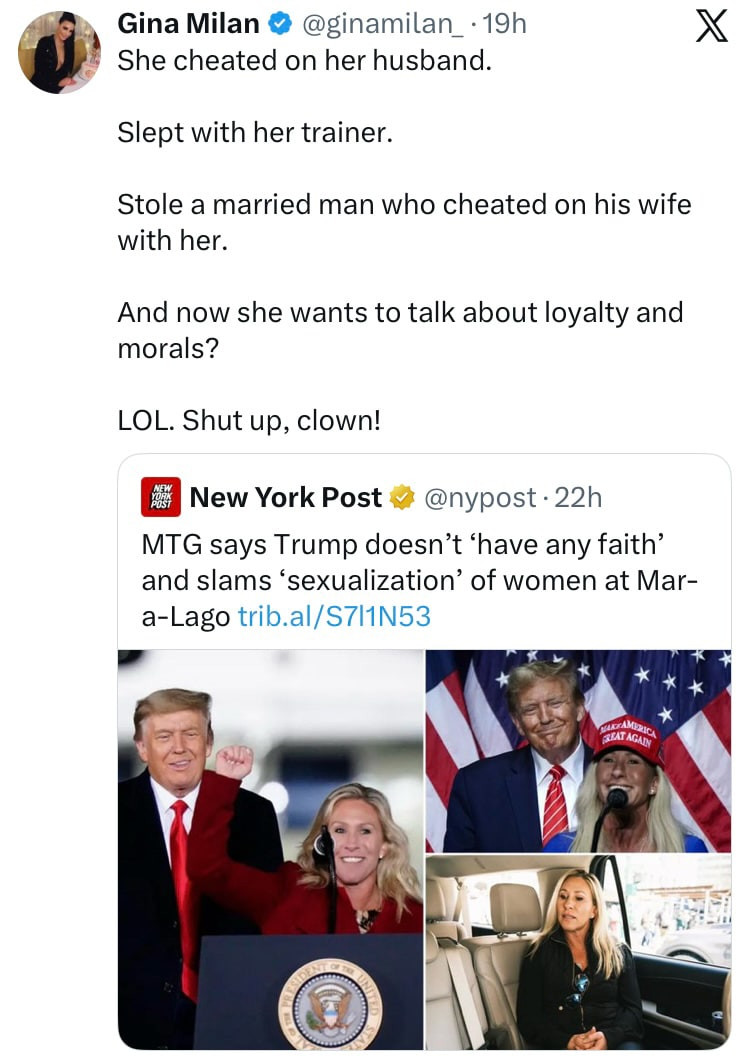Open the photo with American flag backdrop
This screenshot has width=750, height=1060.
pos(578,750)
